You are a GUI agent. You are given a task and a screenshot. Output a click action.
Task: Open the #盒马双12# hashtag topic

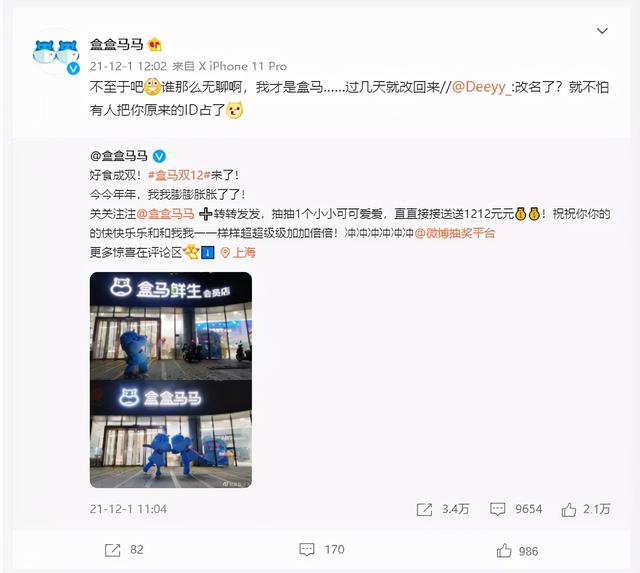point(179,175)
